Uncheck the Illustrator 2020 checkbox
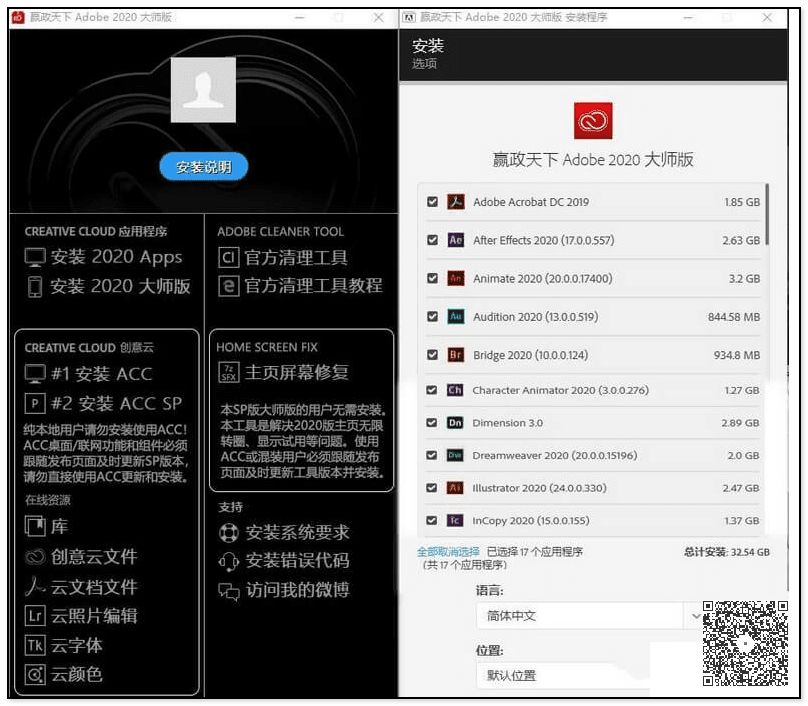 (432, 488)
